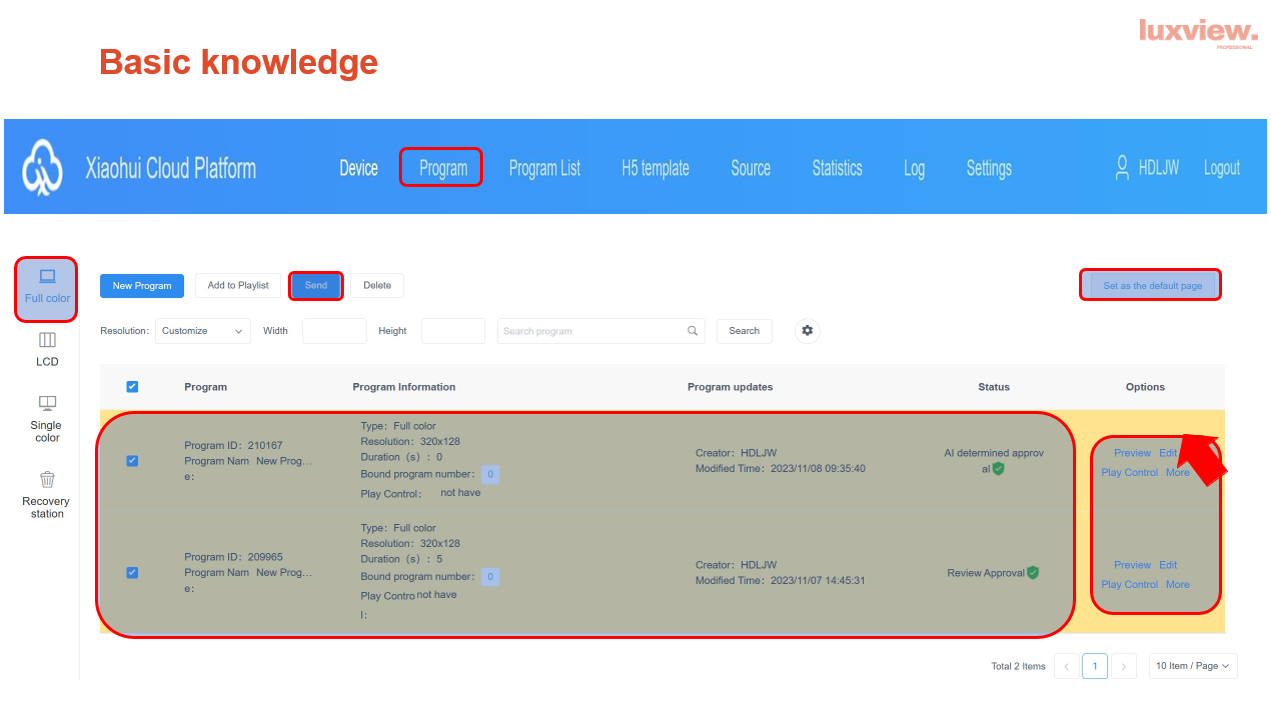Toggle the select-all checkbox in table header

coord(132,387)
